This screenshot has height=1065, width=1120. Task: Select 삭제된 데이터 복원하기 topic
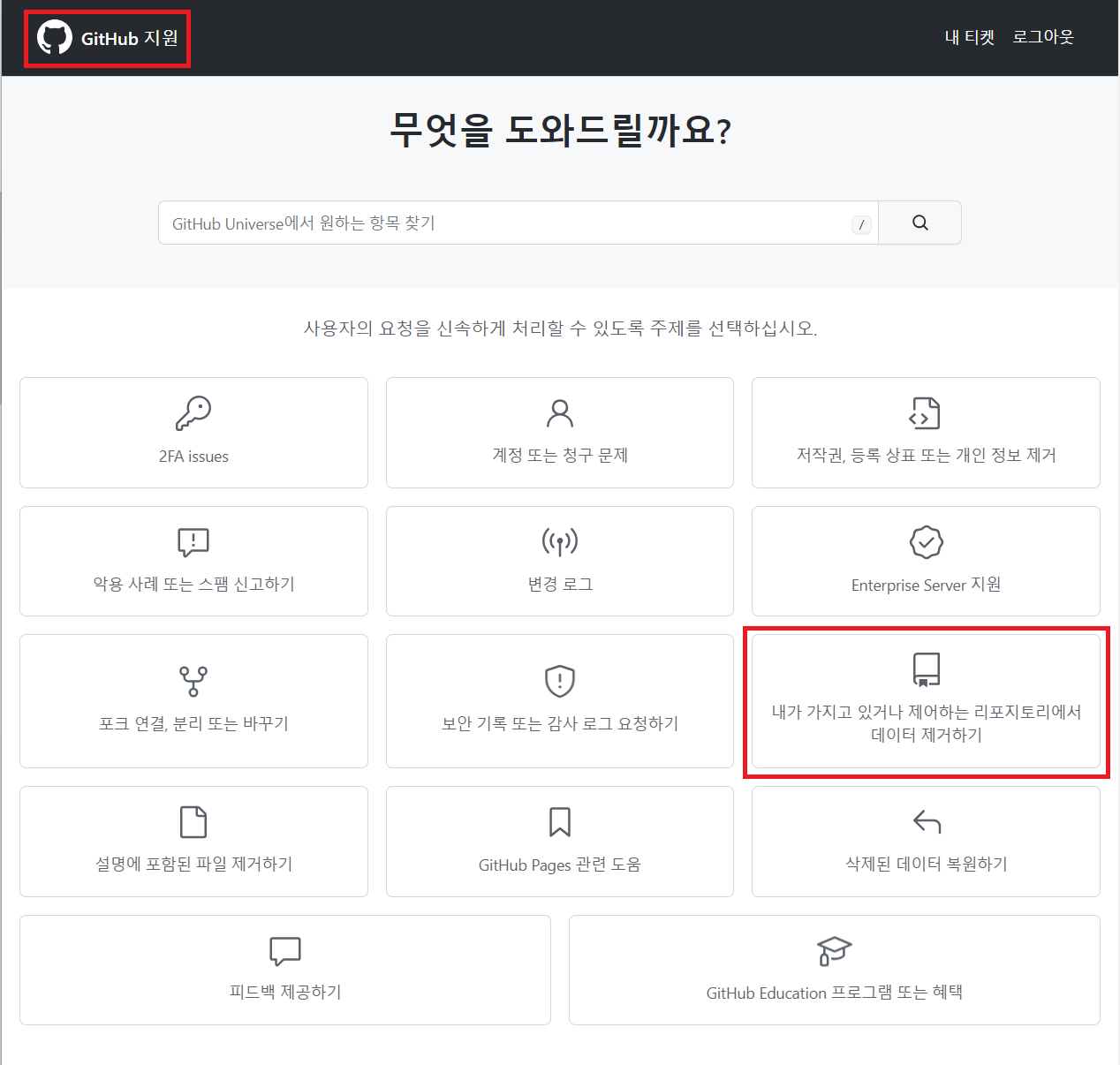pos(926,842)
